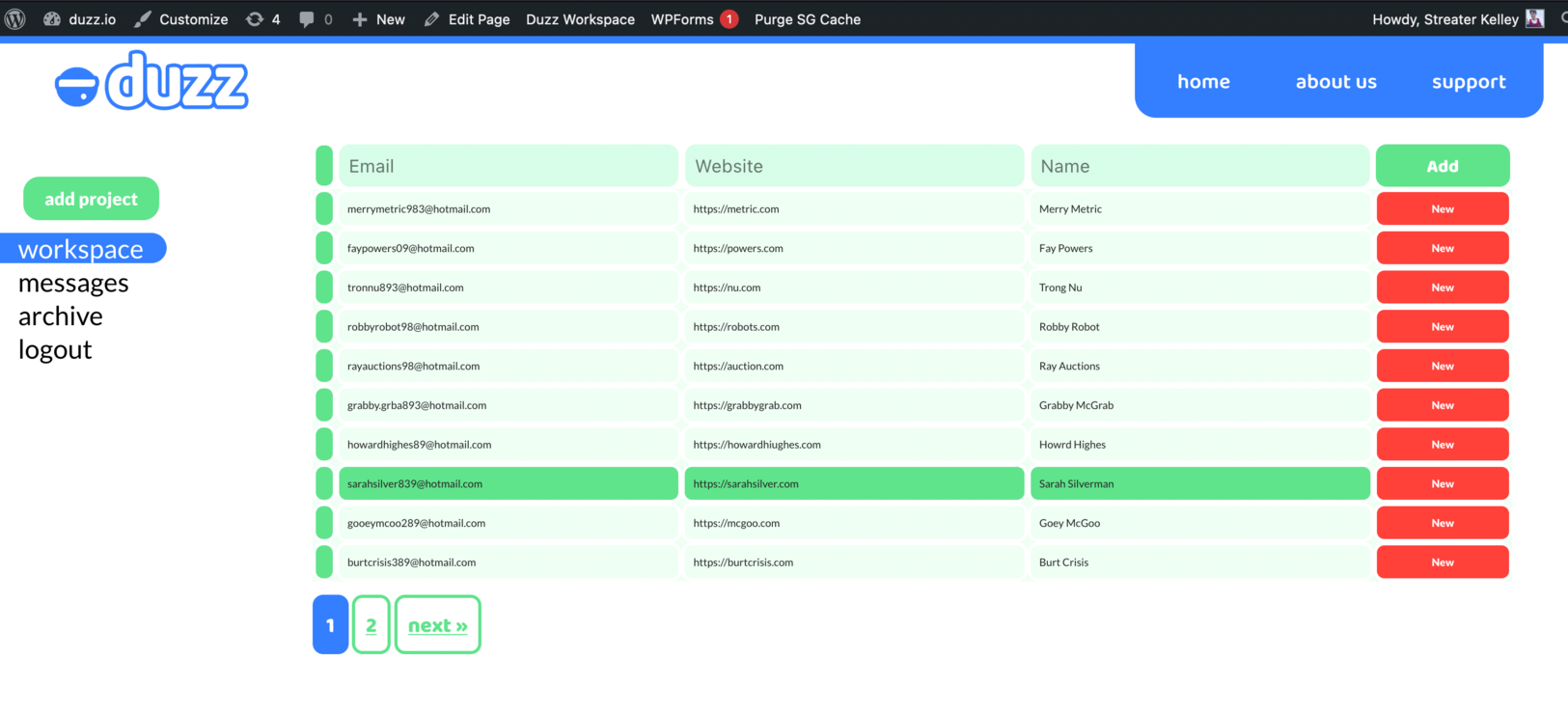The image size is (1568, 712).
Task: Open archive in the sidebar
Action: pyautogui.click(x=61, y=316)
